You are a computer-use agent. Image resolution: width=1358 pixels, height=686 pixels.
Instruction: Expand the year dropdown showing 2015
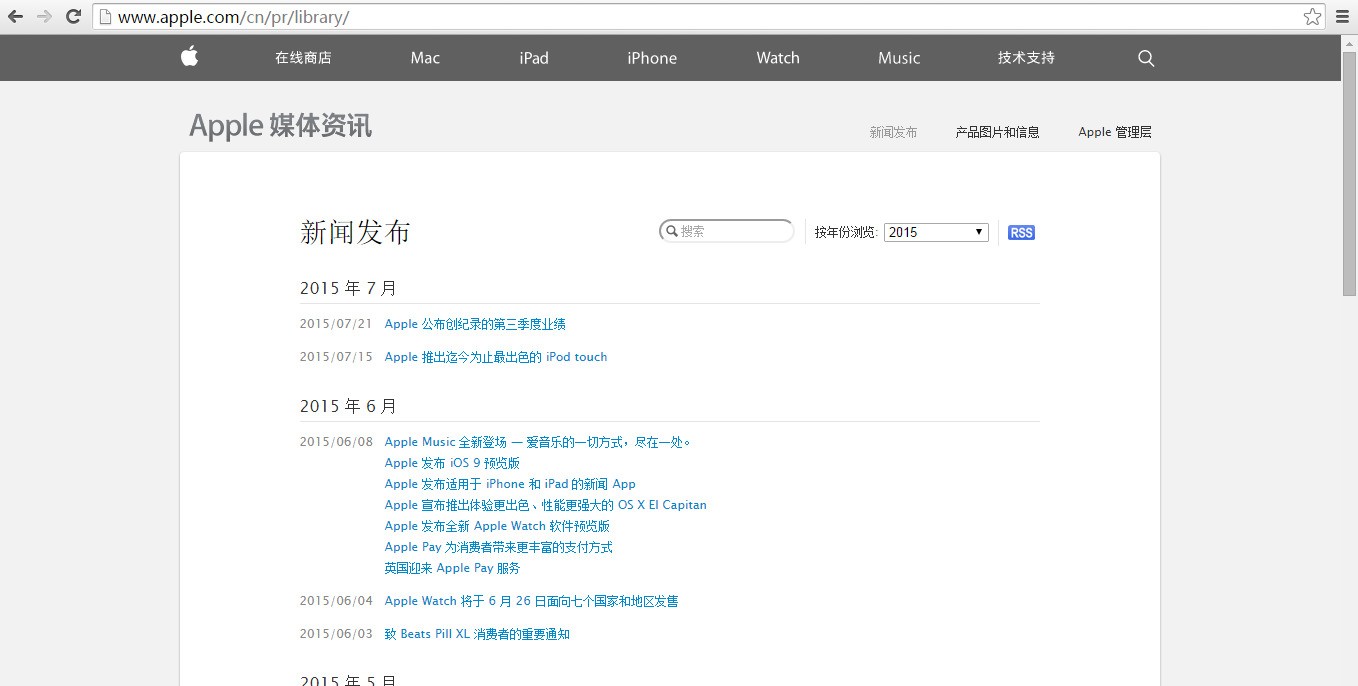tap(936, 232)
